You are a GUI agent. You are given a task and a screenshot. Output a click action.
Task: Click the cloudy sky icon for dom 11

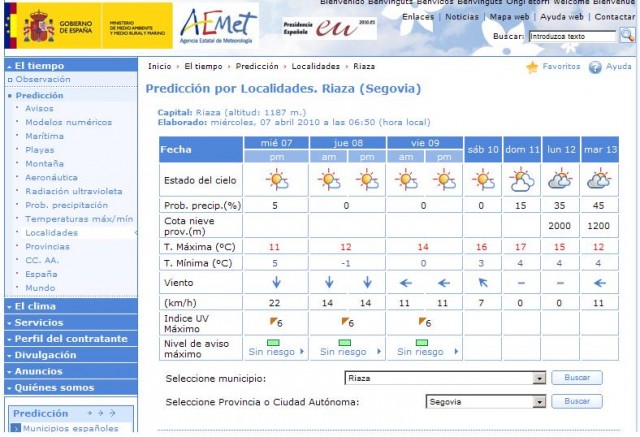click(521, 180)
